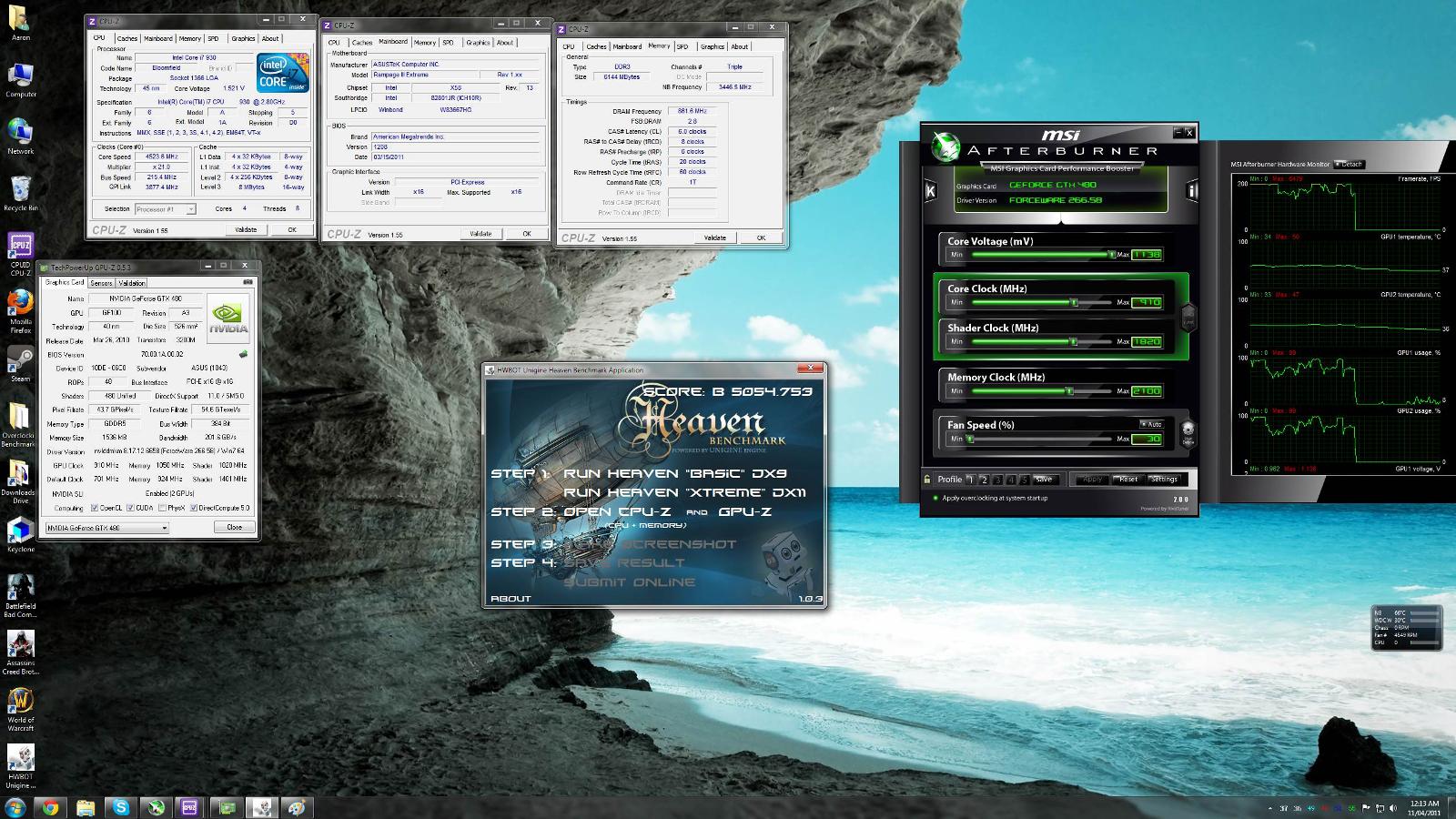Toggle the profile lock padlock icon
The height and width of the screenshot is (819, 1456).
click(927, 480)
